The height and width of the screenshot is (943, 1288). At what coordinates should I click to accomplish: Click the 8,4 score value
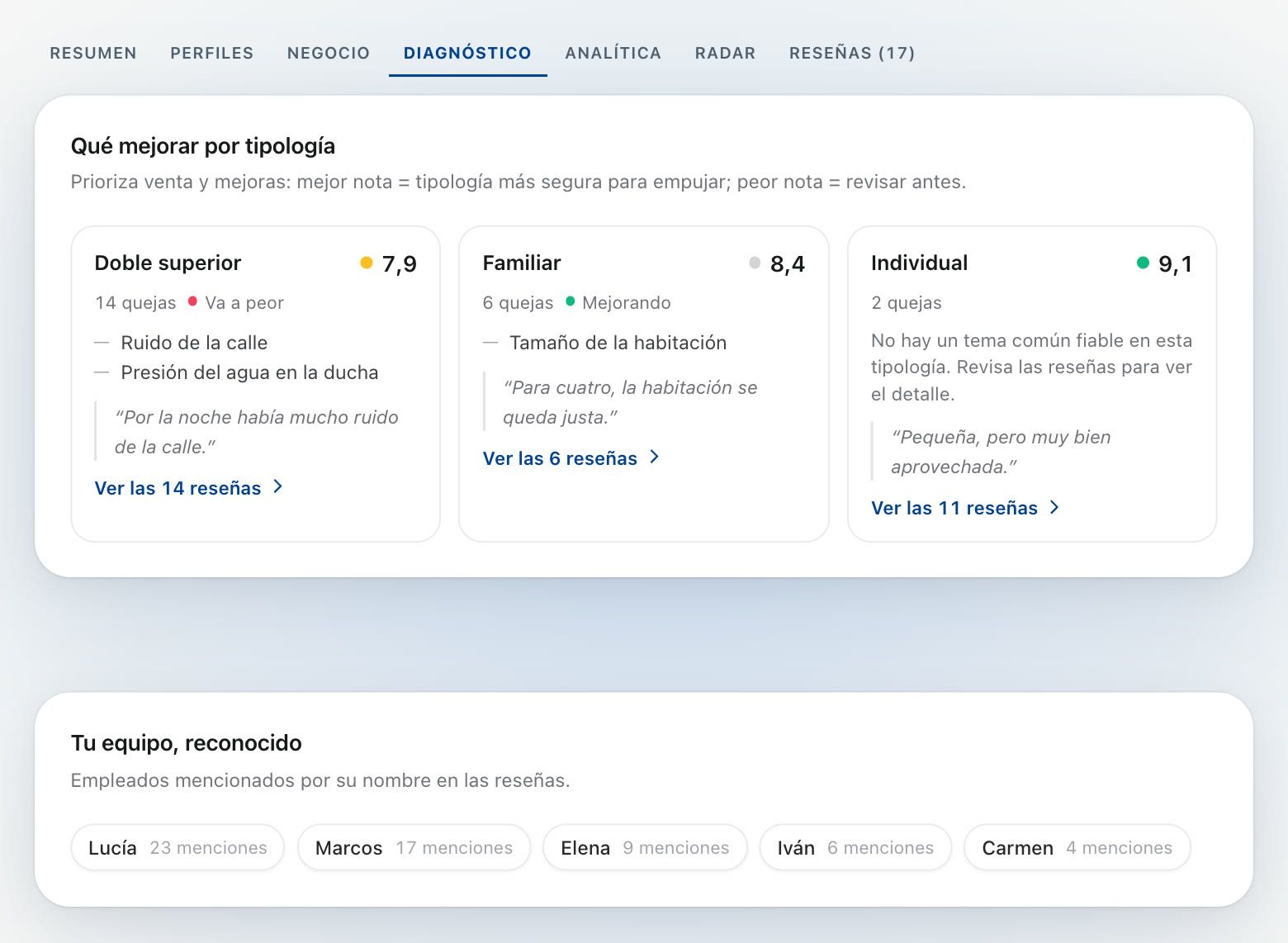pos(788,264)
